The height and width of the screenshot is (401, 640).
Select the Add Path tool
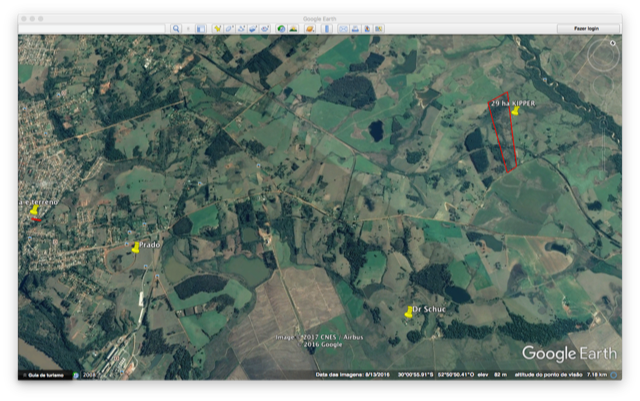(x=241, y=29)
